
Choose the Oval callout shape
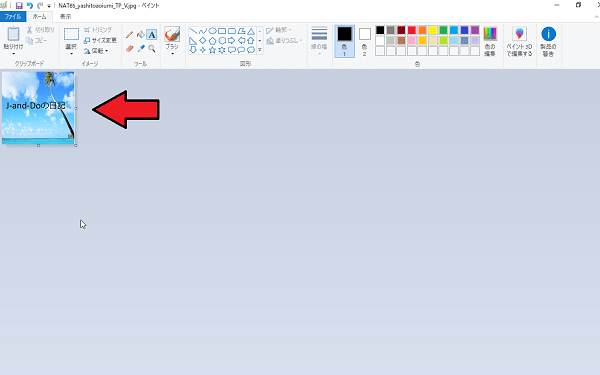point(241,50)
